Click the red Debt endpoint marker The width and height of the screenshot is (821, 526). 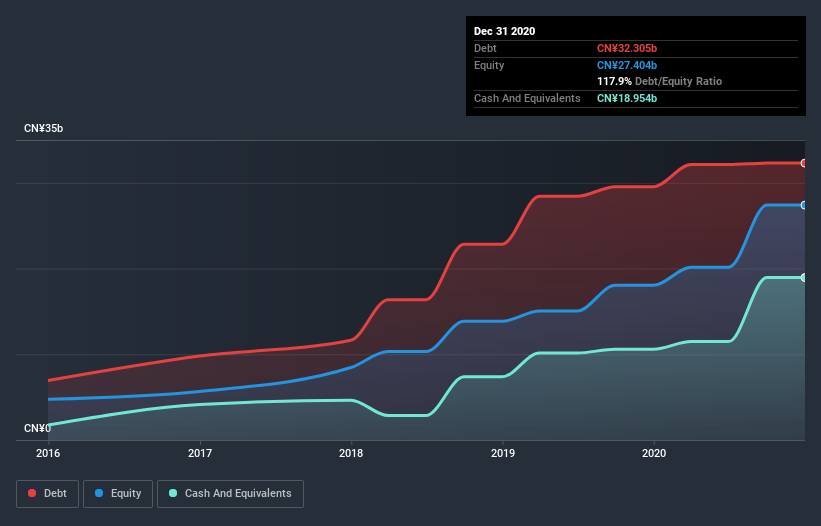coord(804,163)
